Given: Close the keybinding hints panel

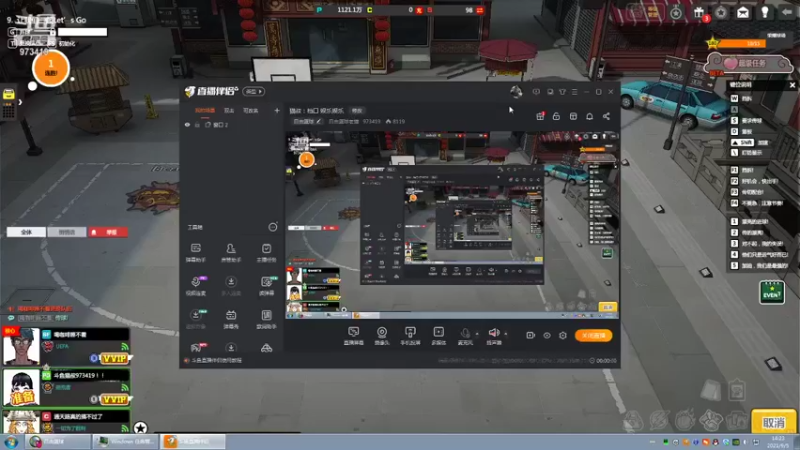Looking at the screenshot, I should coord(792,85).
